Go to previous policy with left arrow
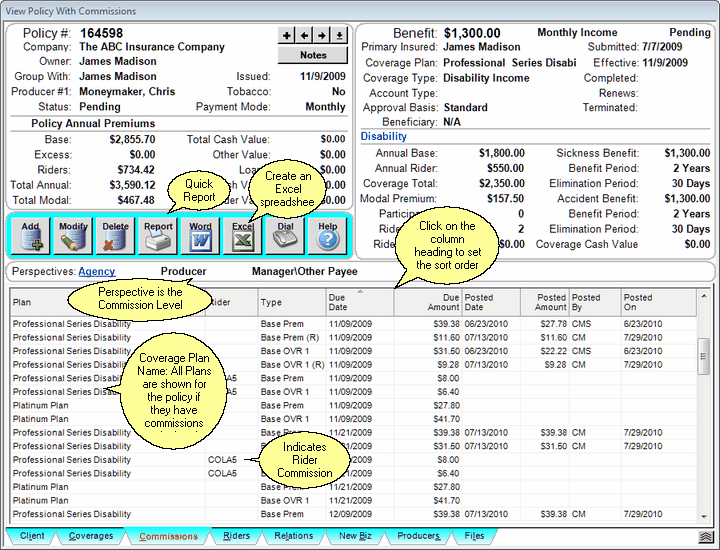This screenshot has height=550, width=720. tap(304, 35)
